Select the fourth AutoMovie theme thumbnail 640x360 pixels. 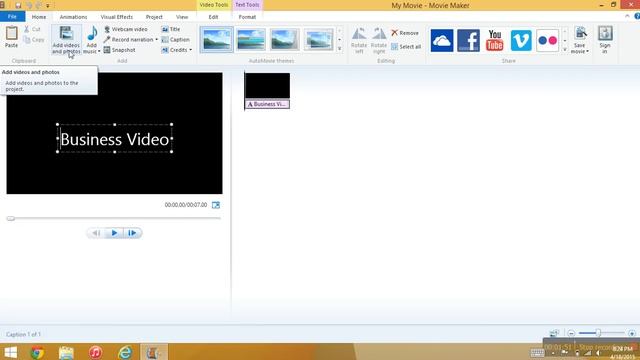[318, 40]
